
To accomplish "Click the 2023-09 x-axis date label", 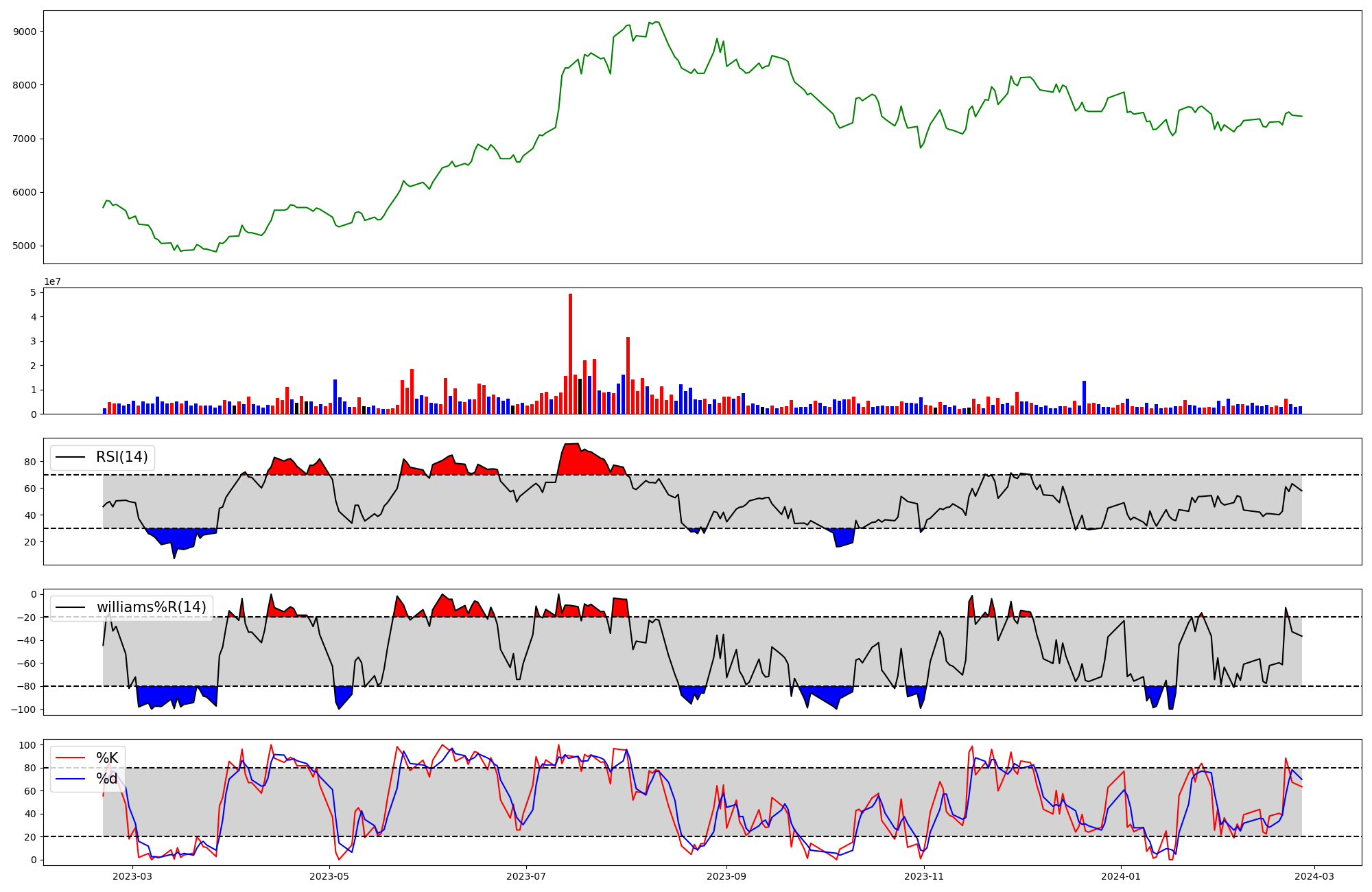I will click(726, 876).
